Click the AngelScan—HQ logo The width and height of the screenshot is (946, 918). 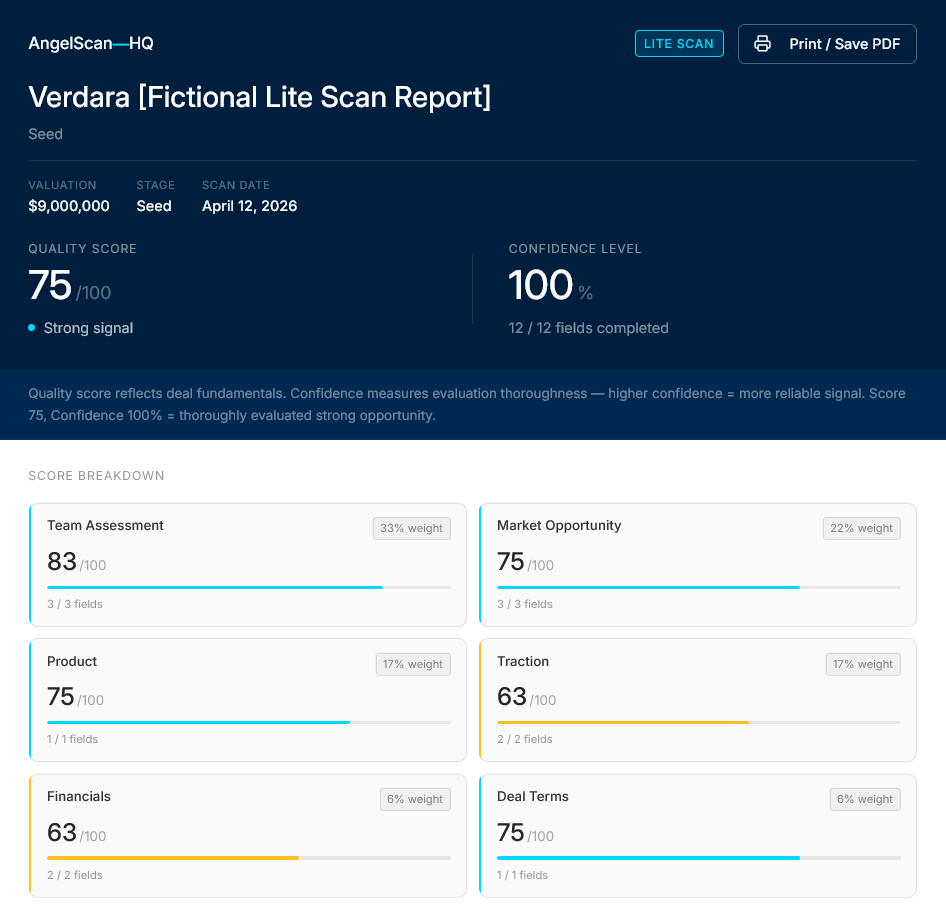coord(91,43)
